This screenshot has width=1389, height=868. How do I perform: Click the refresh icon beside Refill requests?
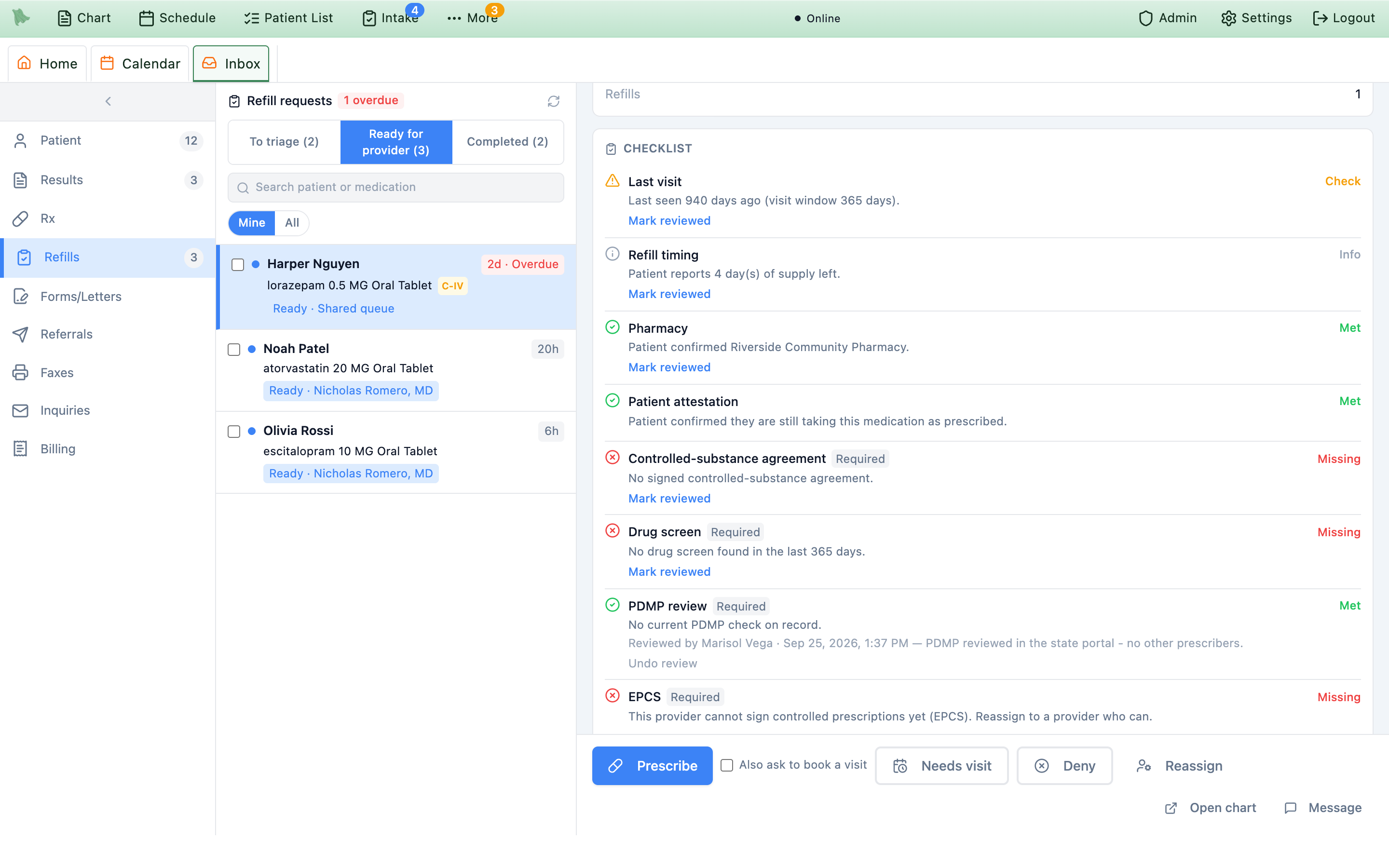point(553,101)
